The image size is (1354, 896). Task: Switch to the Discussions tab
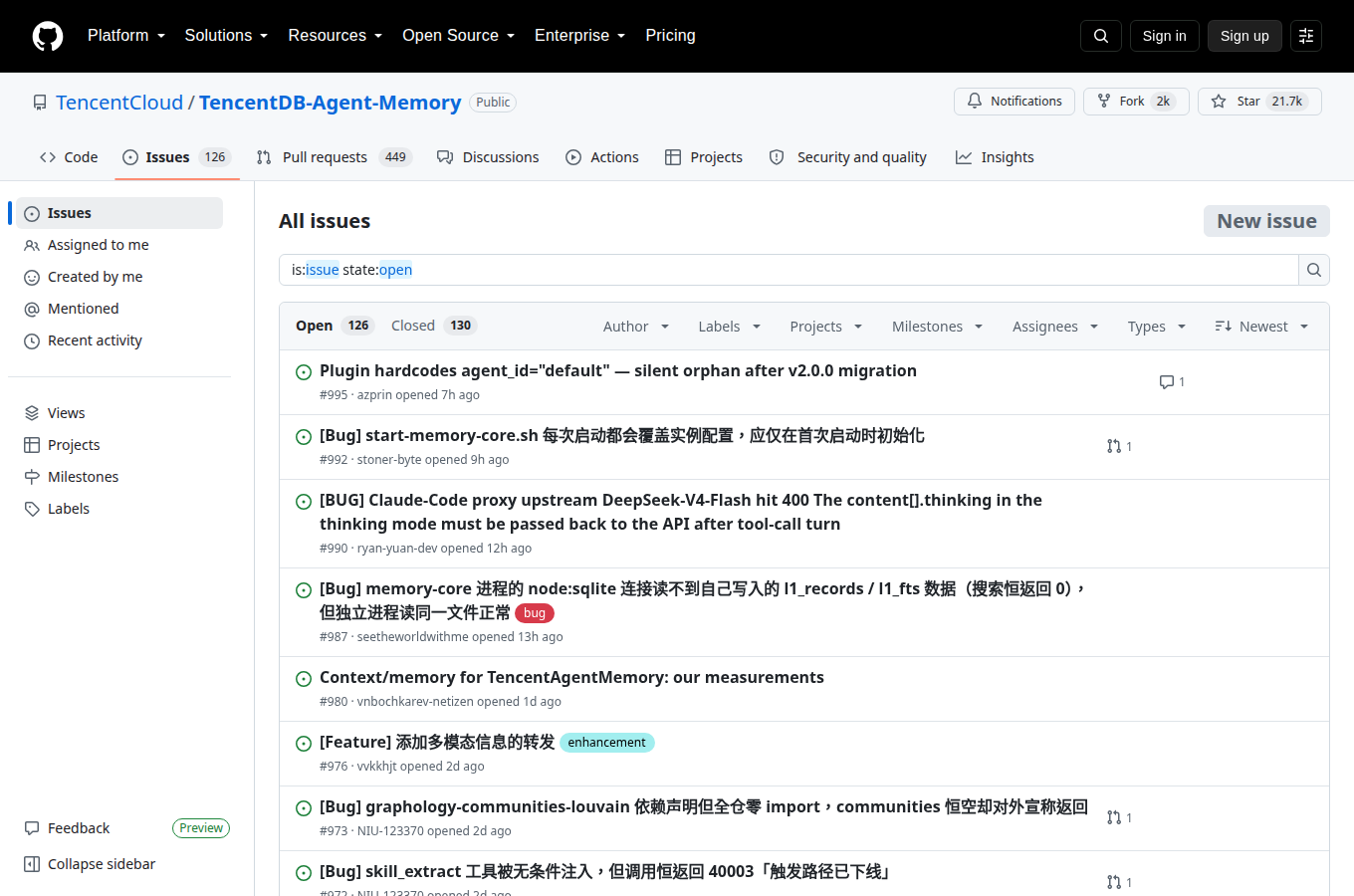click(488, 157)
